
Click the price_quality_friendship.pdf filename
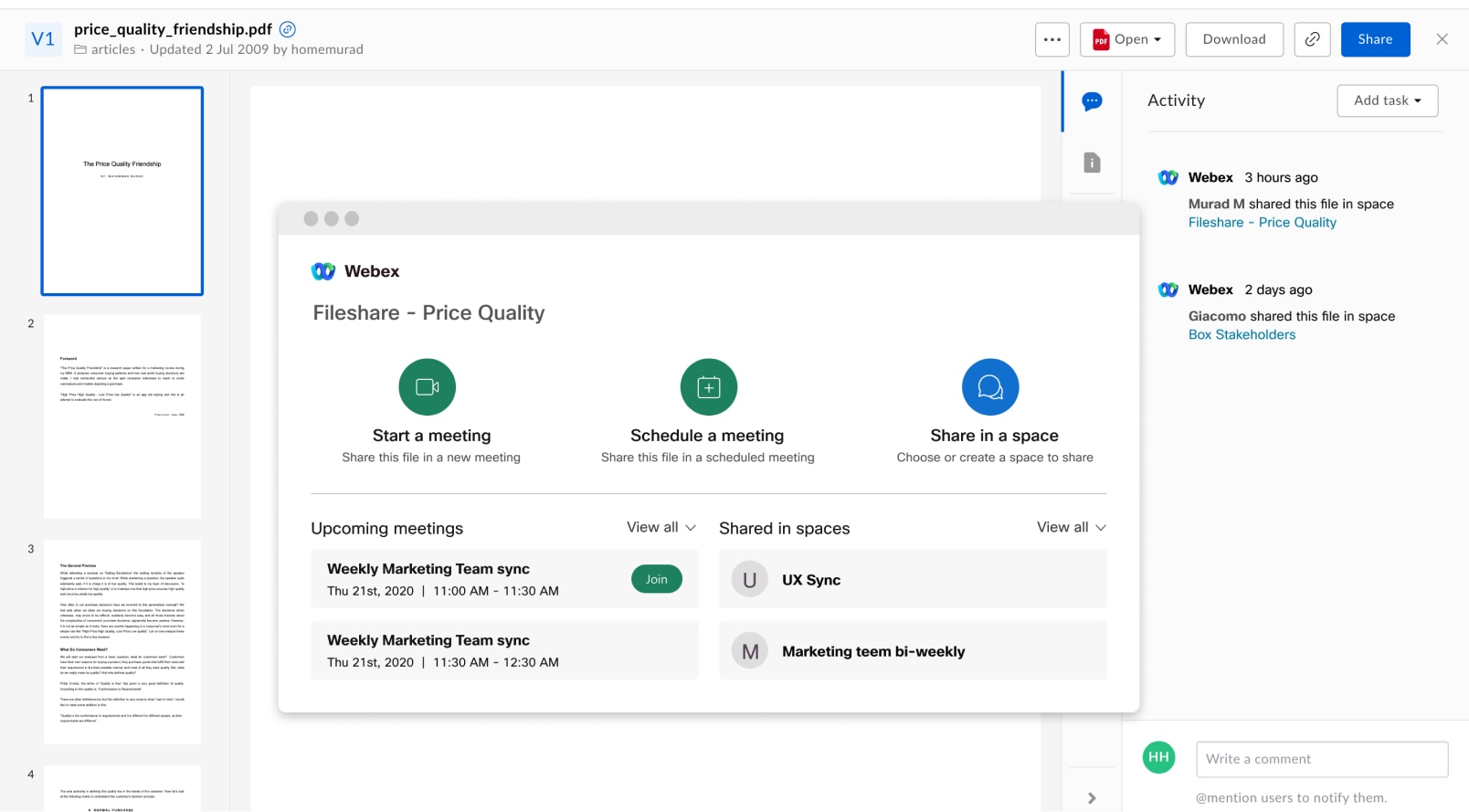(173, 29)
